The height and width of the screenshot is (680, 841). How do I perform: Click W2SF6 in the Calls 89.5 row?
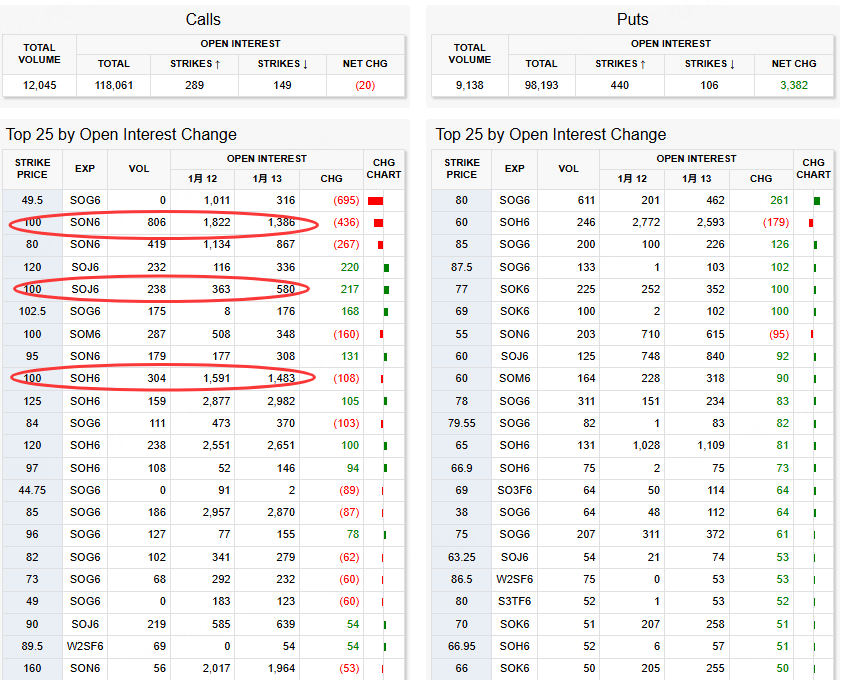[x=85, y=646]
